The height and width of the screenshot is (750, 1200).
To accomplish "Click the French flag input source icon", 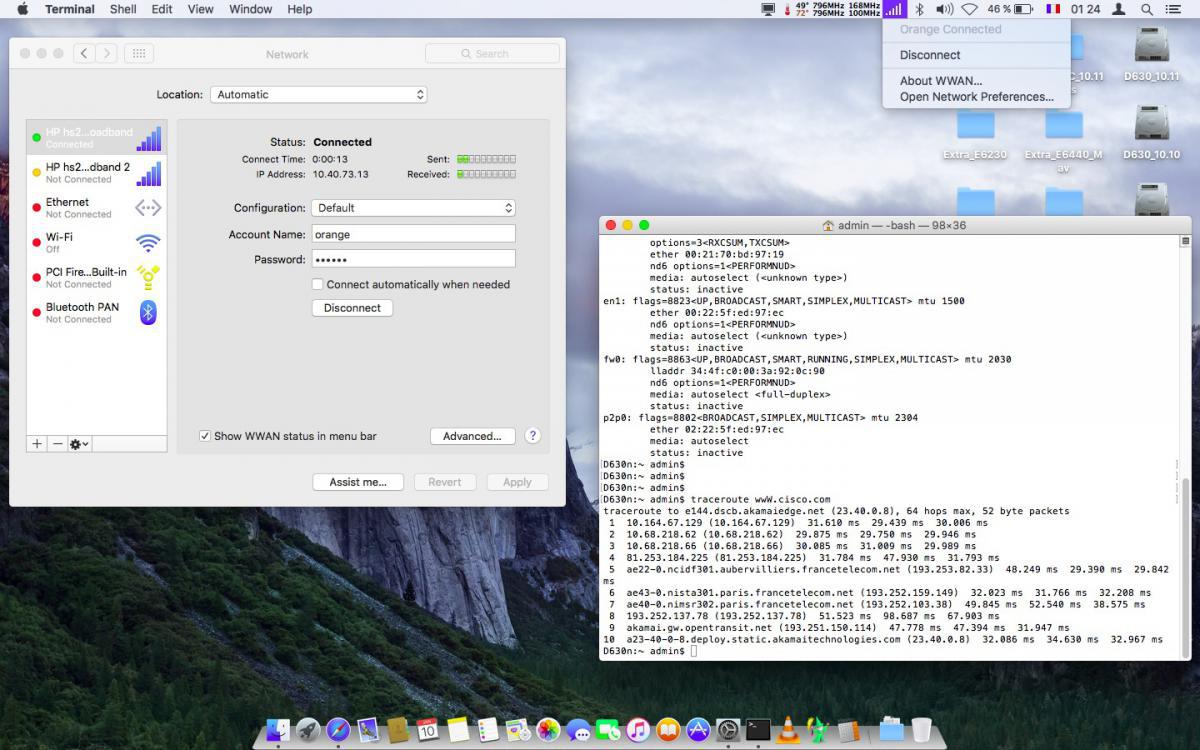I will coord(1053,9).
